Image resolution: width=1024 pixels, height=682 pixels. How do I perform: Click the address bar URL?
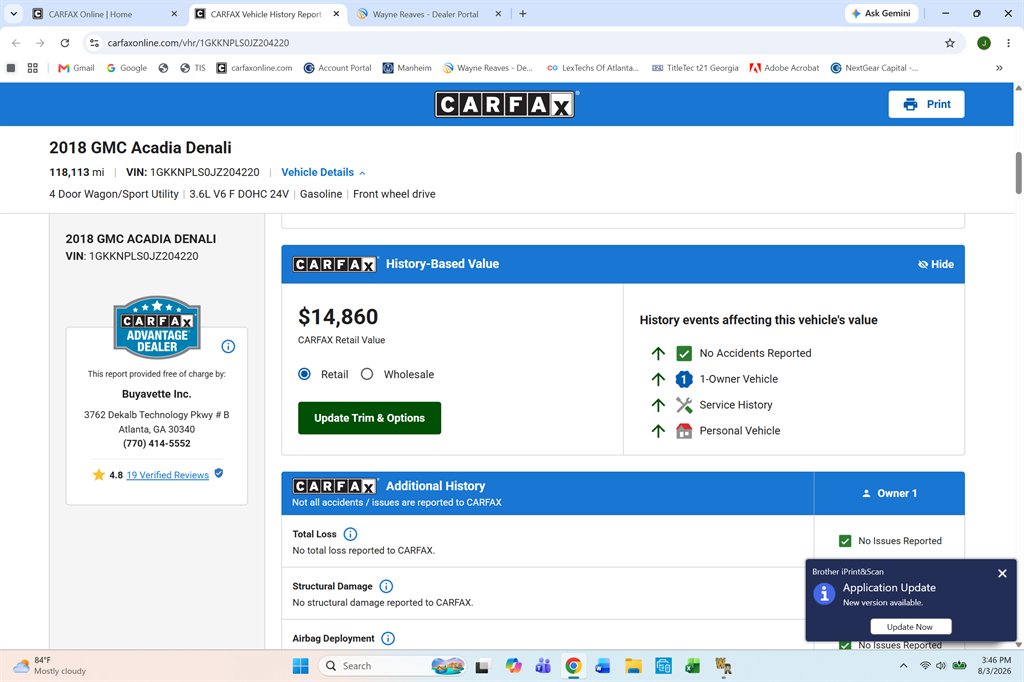click(x=198, y=43)
